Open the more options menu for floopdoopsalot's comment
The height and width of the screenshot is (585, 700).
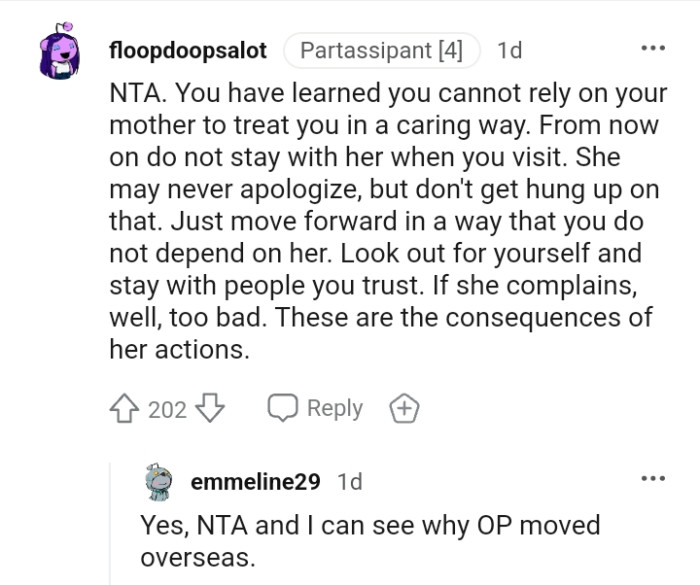pyautogui.click(x=652, y=48)
